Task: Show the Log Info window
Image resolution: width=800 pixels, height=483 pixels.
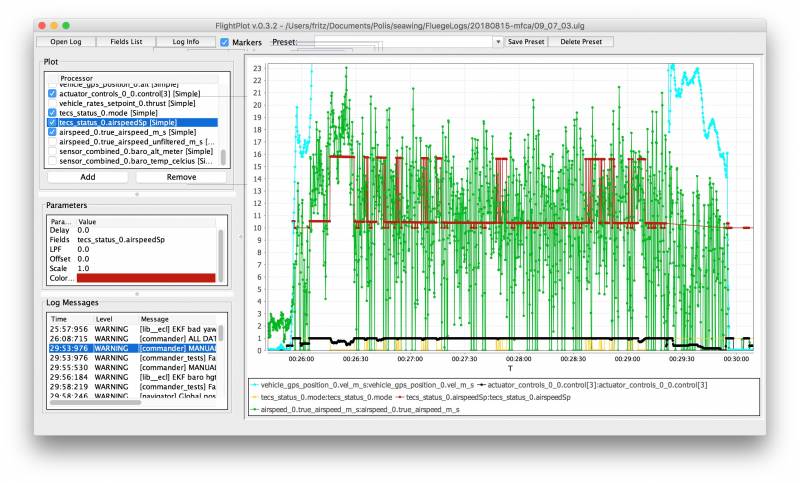Action: point(186,42)
